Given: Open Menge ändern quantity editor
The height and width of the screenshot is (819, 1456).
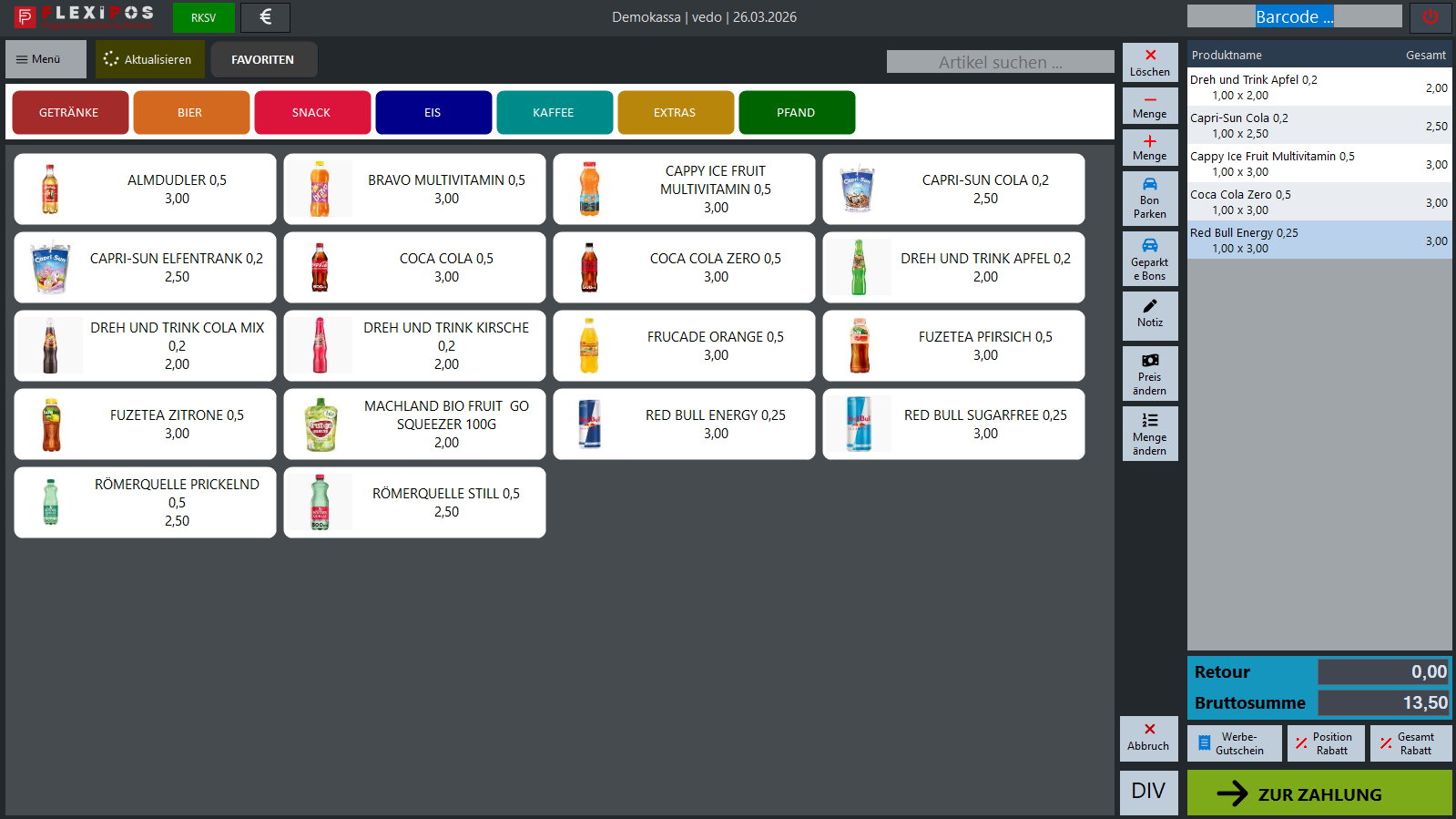Looking at the screenshot, I should coord(1149,434).
